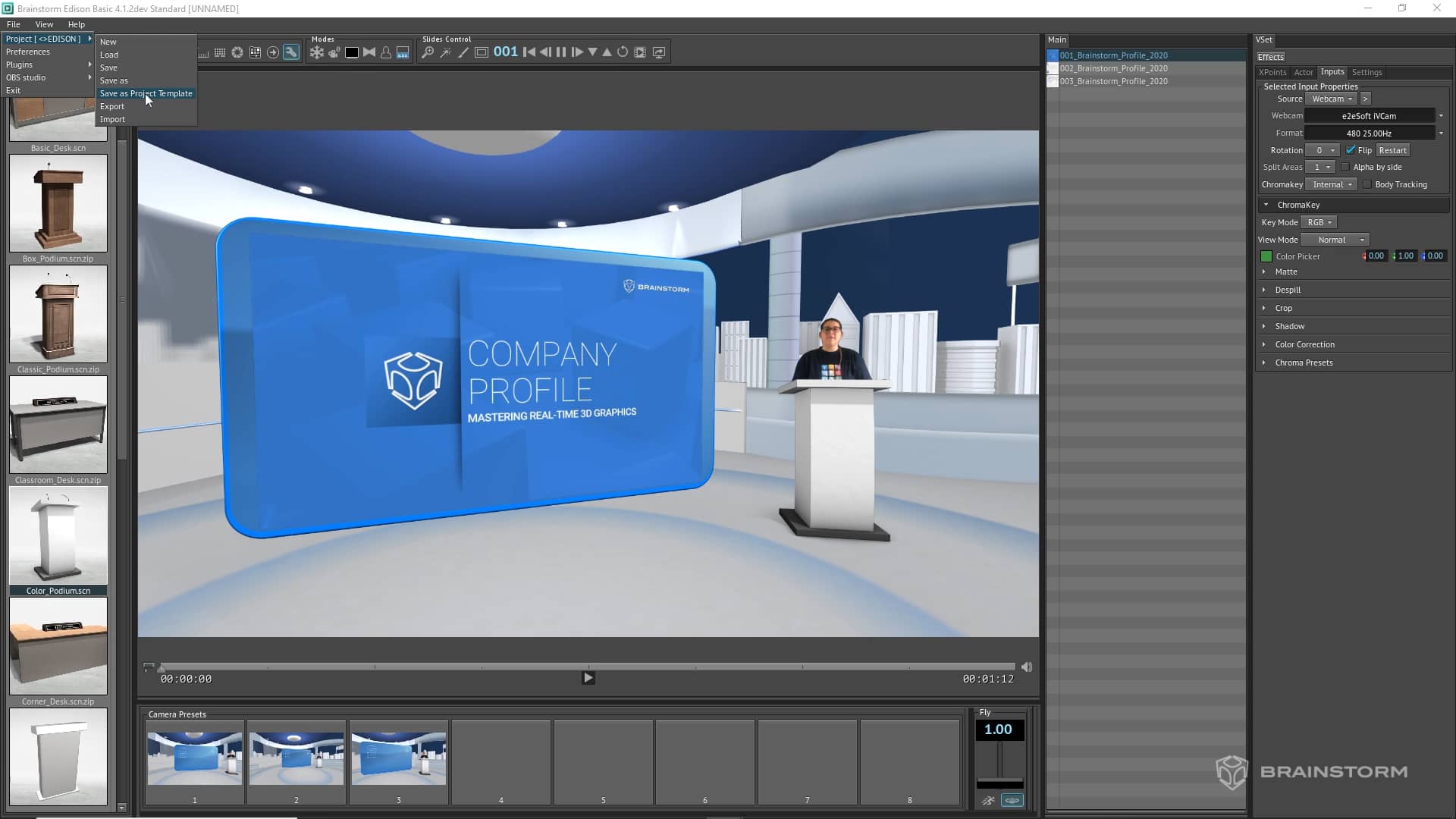Click the aperture shutter icon in toolbar
Screen dimensions: 1456x819
(237, 52)
